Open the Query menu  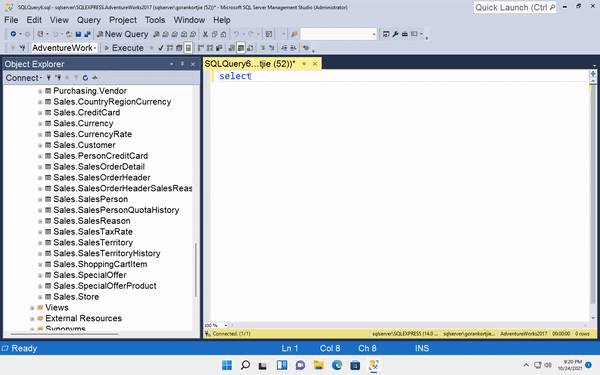(89, 20)
